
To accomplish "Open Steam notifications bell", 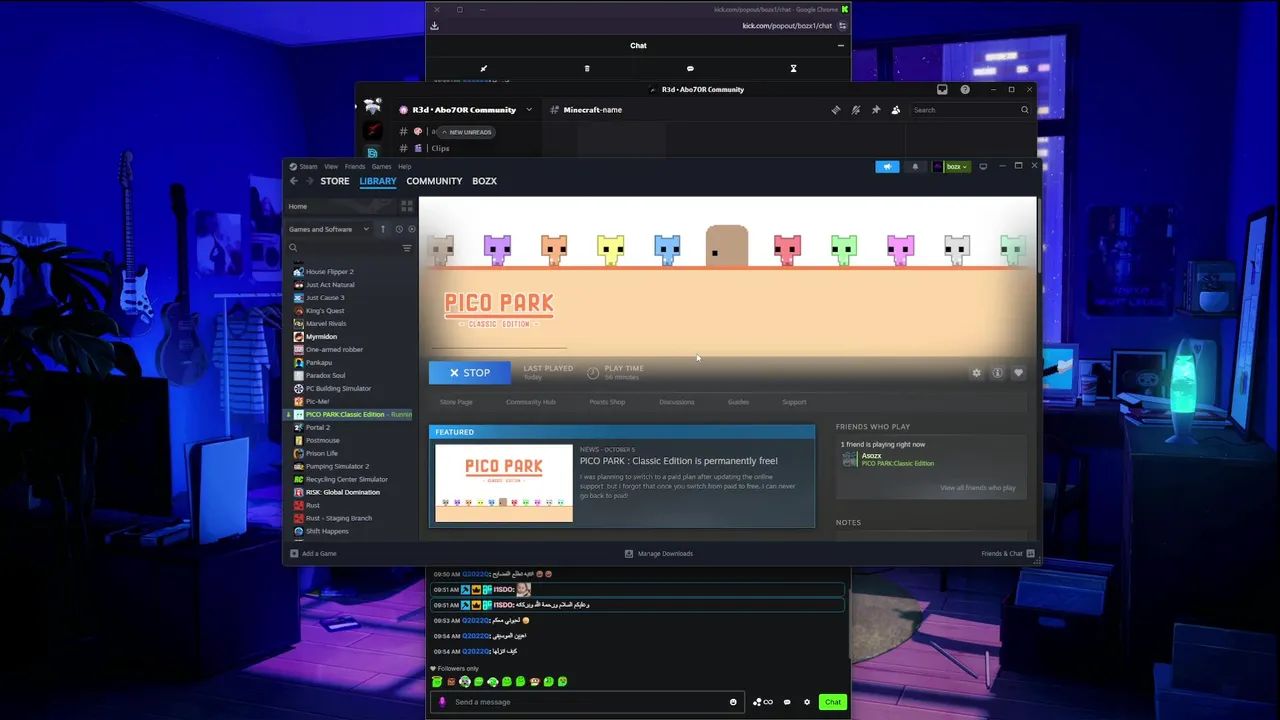I will pos(914,166).
